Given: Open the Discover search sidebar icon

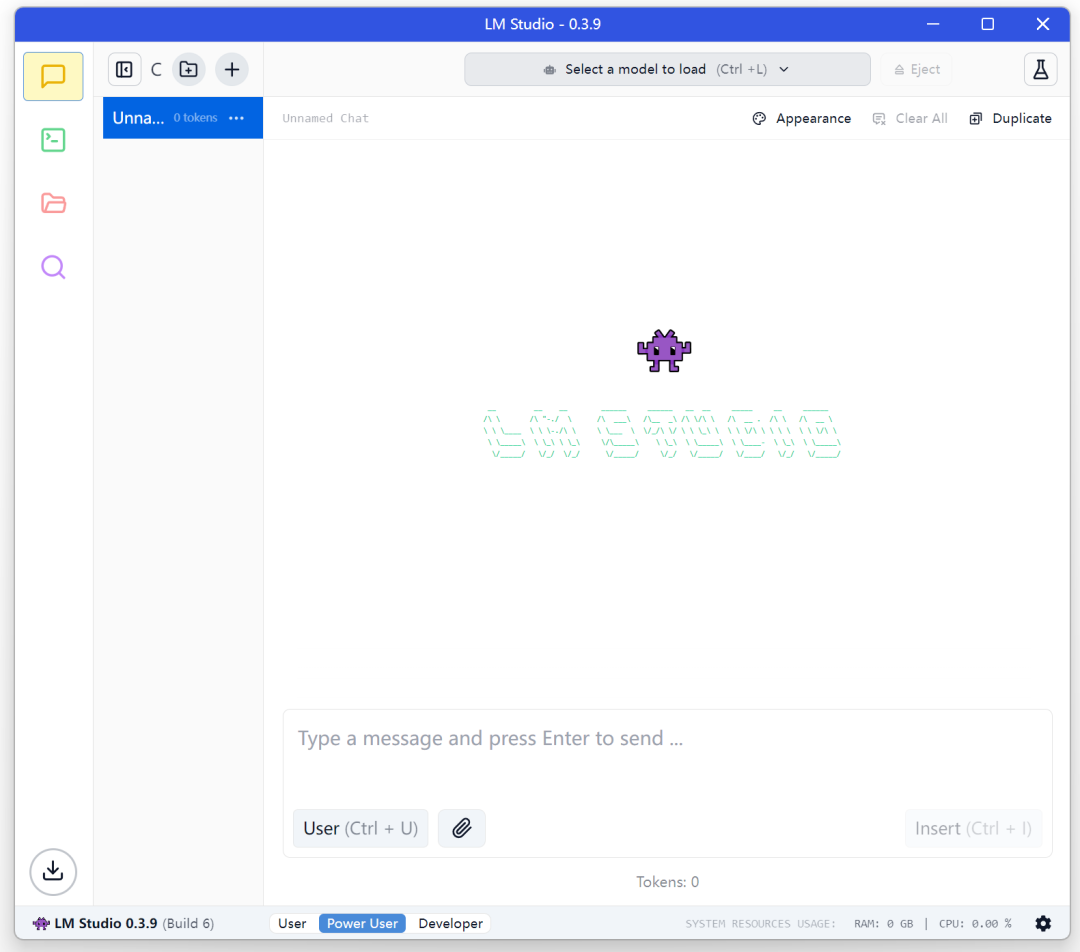Looking at the screenshot, I should [x=53, y=267].
